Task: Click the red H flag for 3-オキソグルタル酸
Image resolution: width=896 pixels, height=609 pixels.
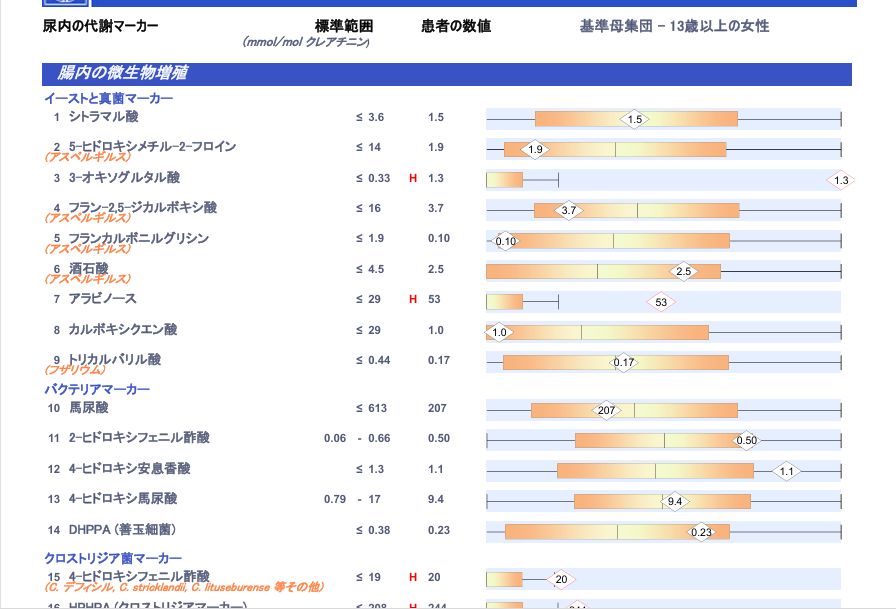Action: [x=412, y=178]
